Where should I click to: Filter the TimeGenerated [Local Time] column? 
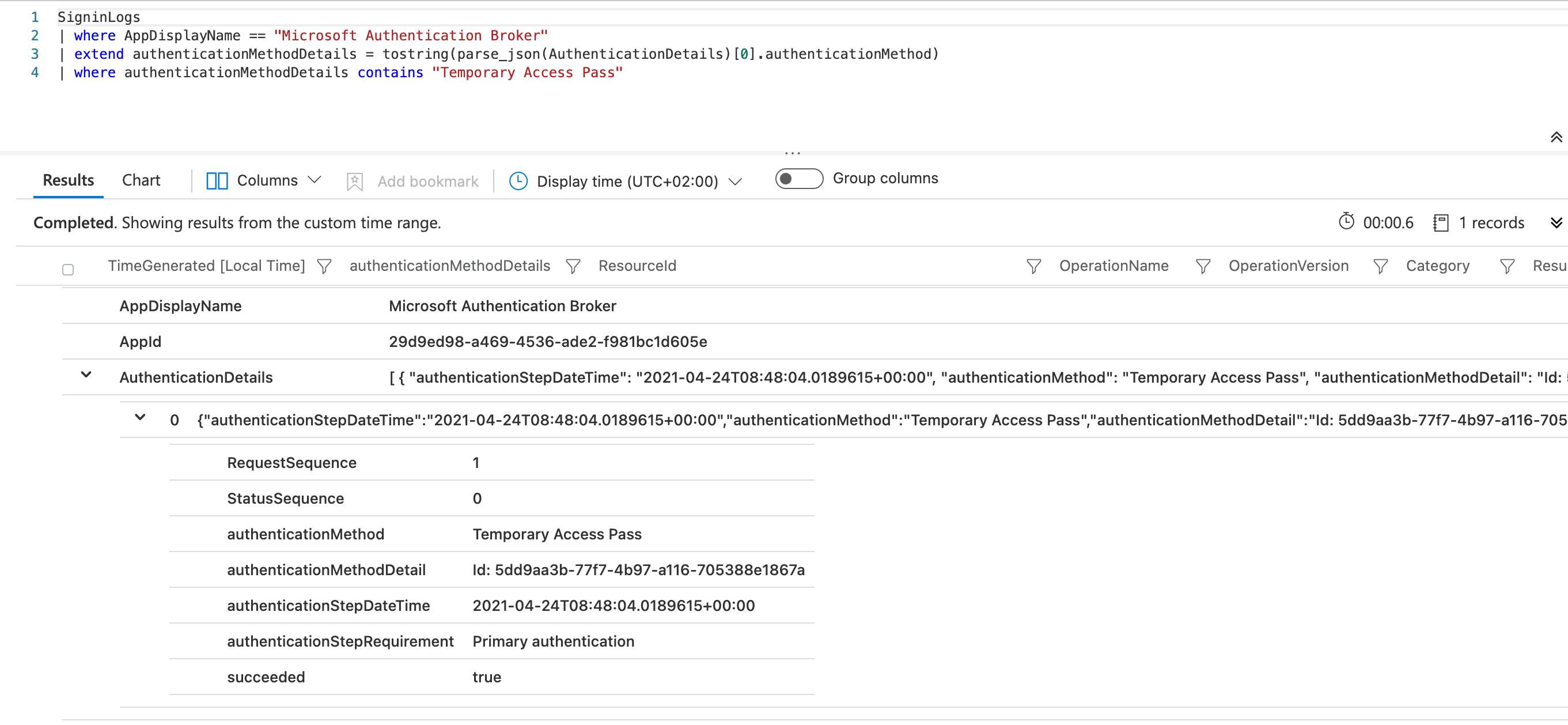[x=324, y=266]
